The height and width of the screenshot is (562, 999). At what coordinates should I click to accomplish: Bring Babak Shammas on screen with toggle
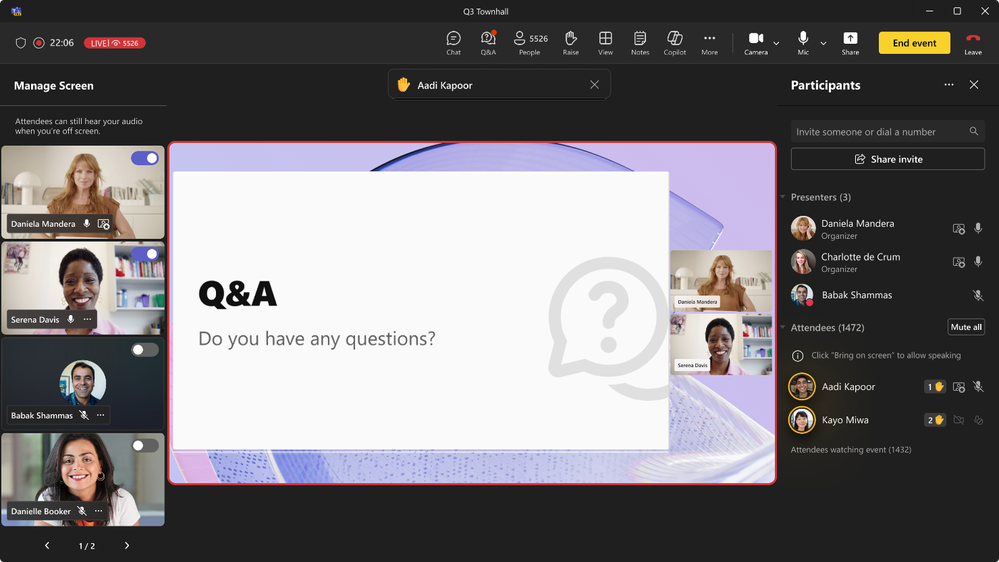click(x=145, y=349)
